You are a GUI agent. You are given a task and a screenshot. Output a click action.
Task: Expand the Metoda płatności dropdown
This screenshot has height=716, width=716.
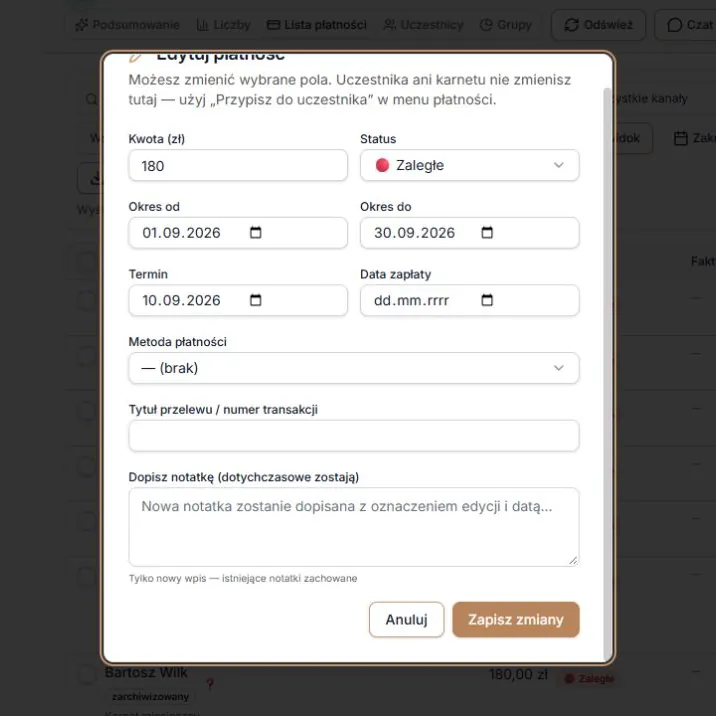(x=353, y=368)
